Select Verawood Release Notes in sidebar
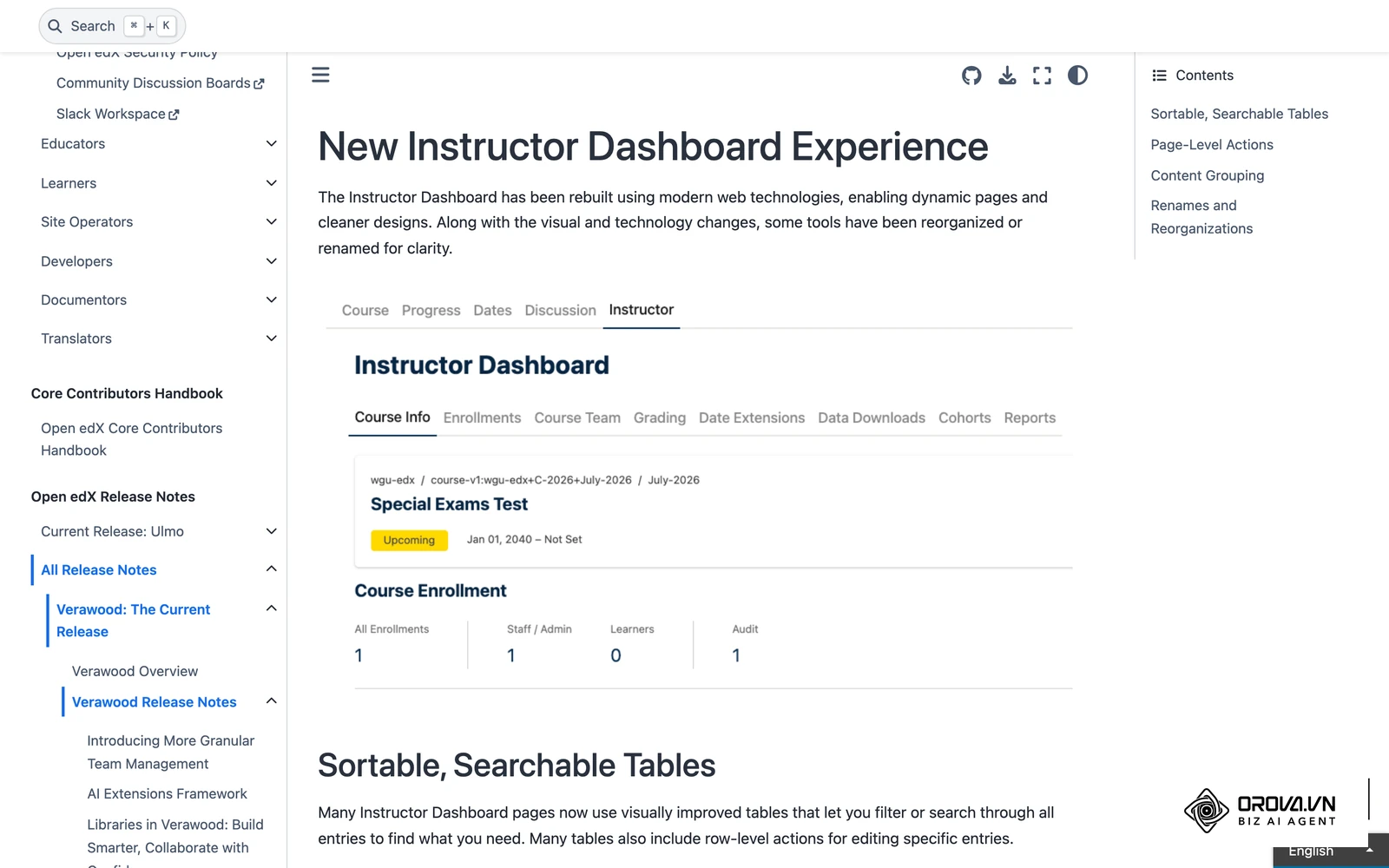 pos(155,702)
